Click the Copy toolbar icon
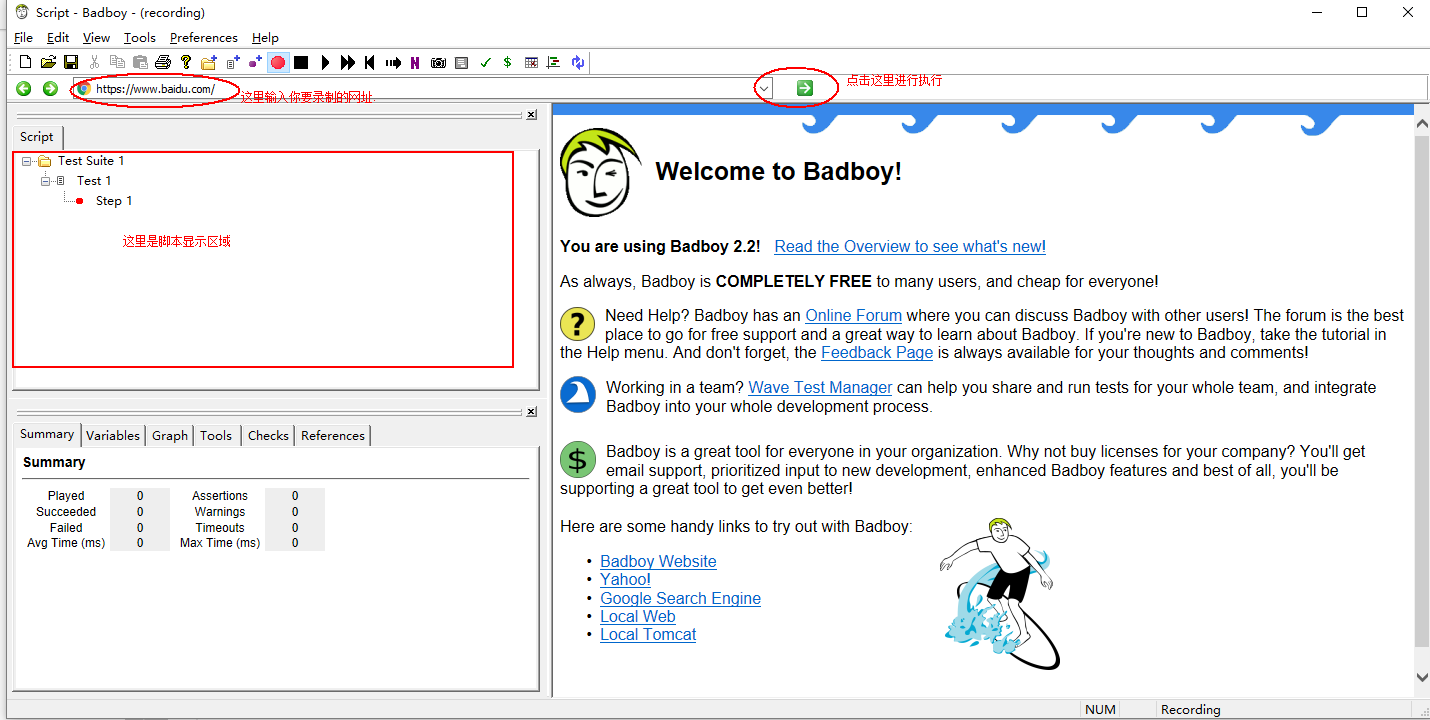 tap(117, 62)
